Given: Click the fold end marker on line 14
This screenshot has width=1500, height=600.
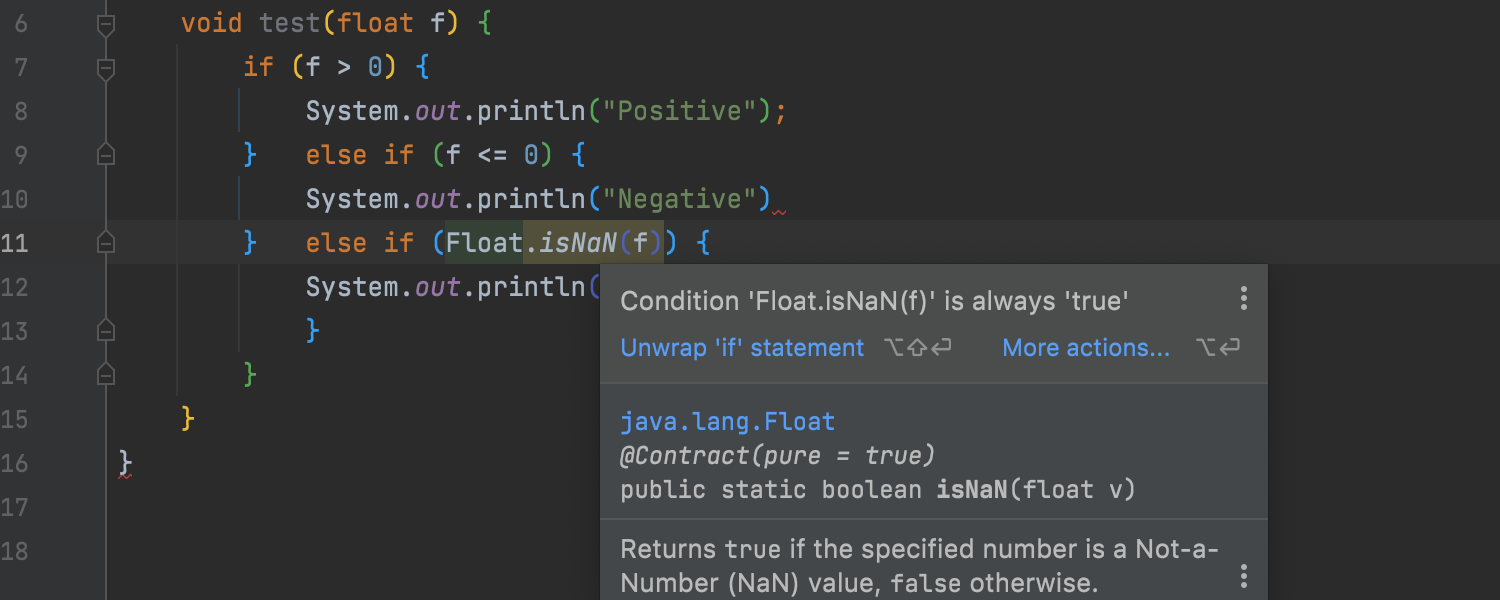Looking at the screenshot, I should [105, 374].
